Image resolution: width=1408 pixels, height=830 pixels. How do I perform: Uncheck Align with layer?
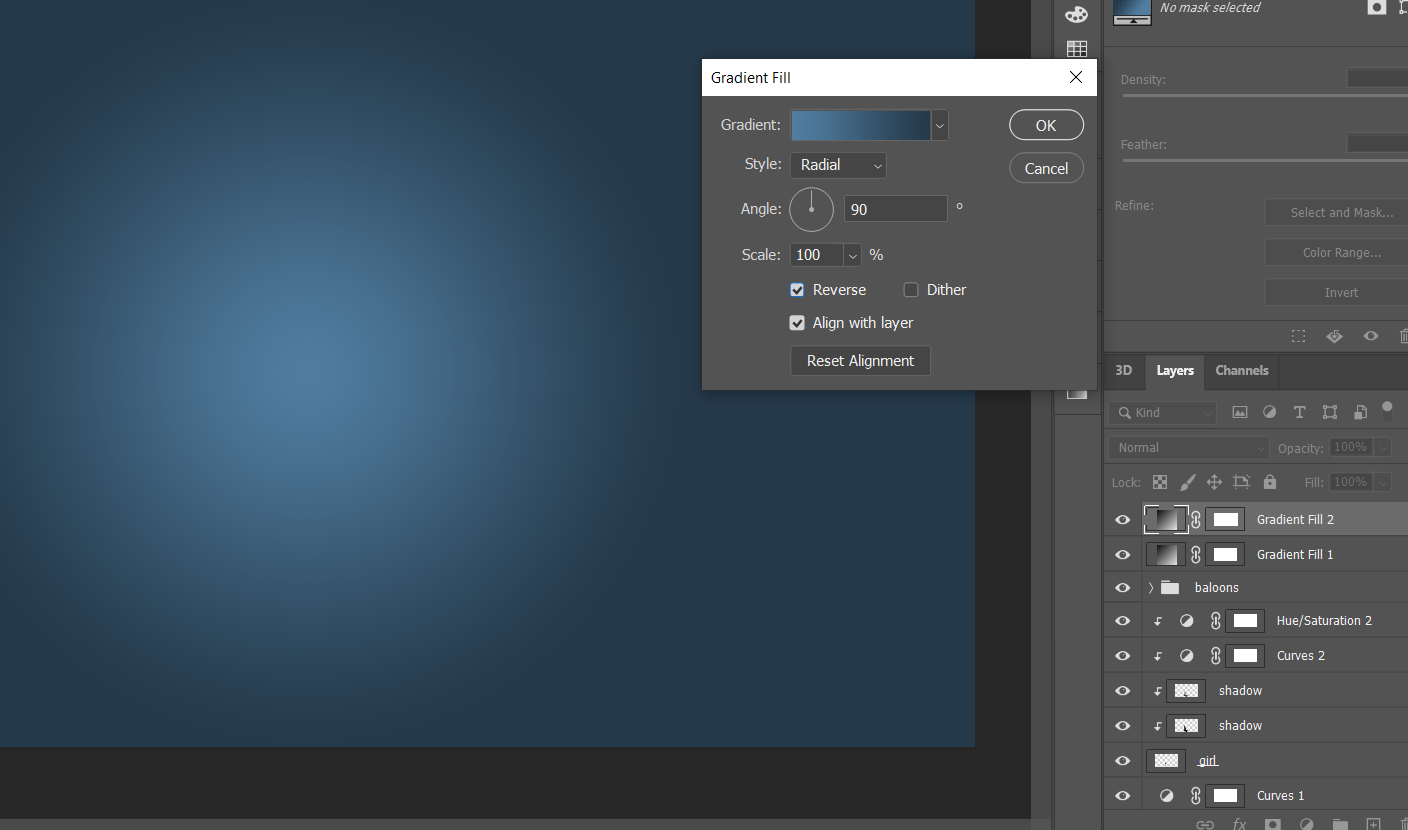(x=797, y=323)
